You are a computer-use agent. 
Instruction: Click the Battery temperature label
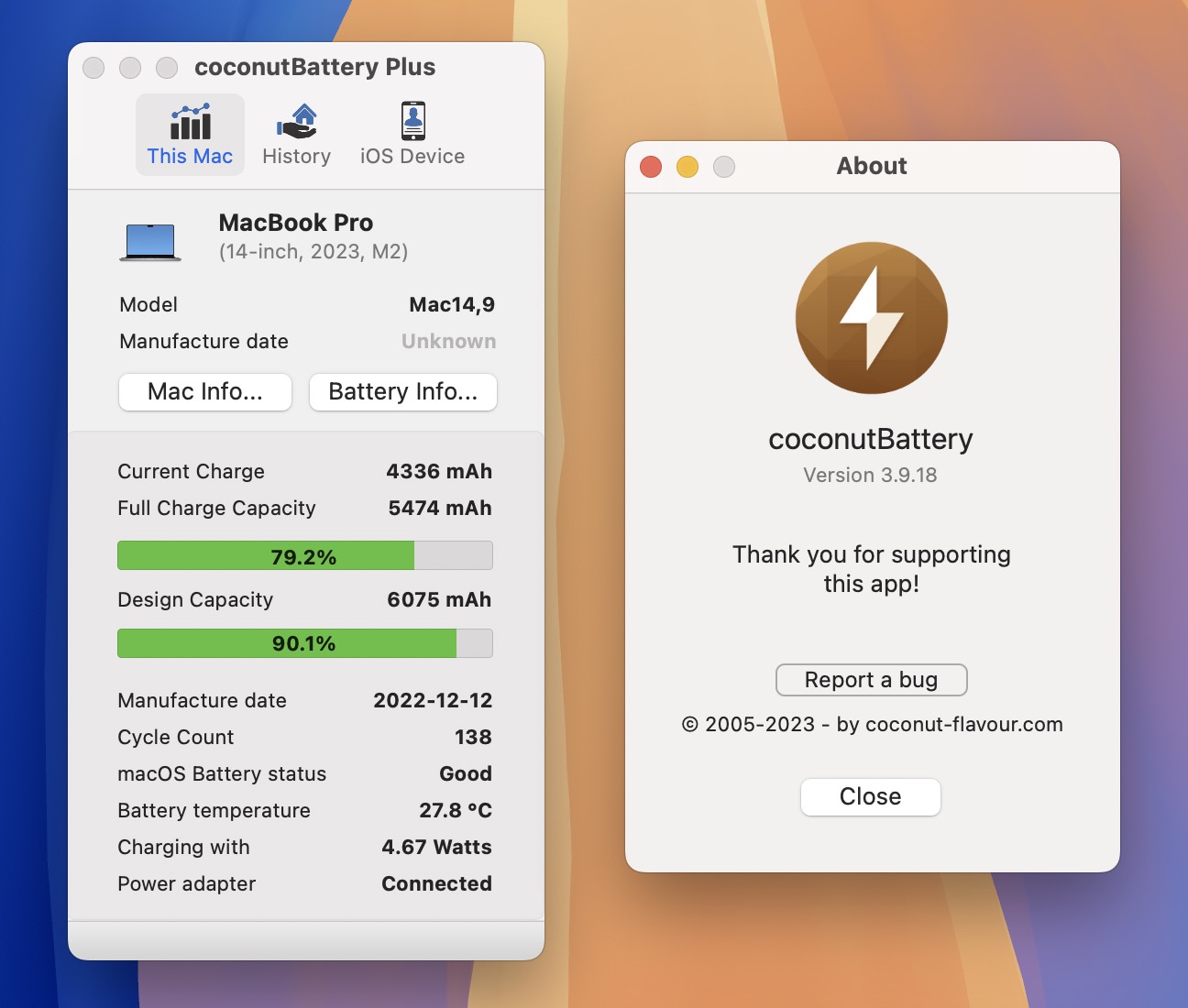coord(214,811)
